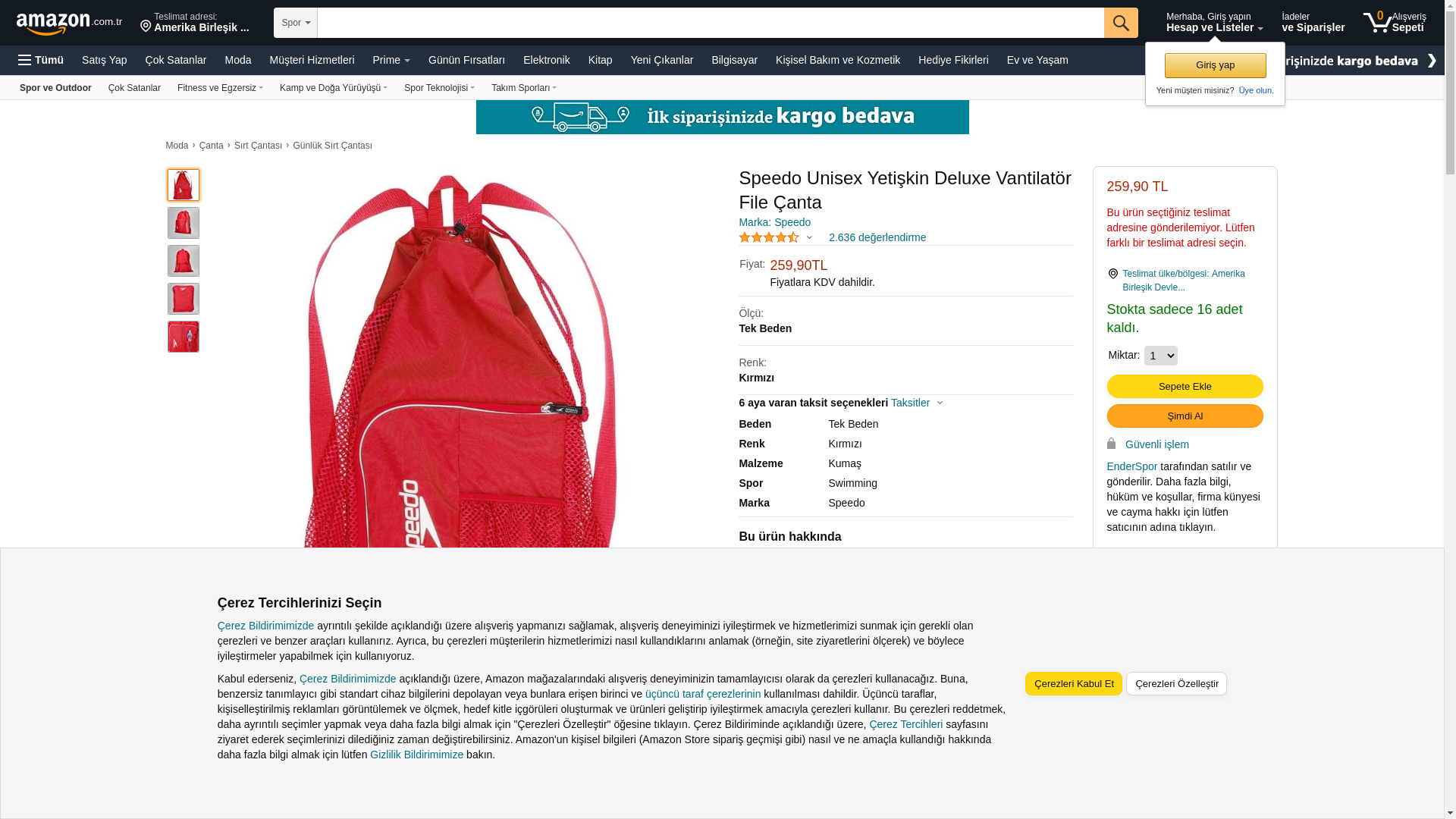Expand the Fitness ve Egzersiz submenu
The width and height of the screenshot is (1456, 819).
coord(220,88)
